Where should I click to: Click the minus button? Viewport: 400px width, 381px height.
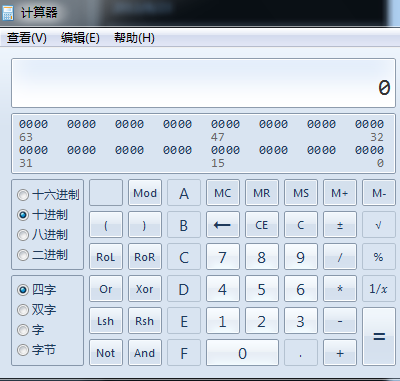[340, 321]
